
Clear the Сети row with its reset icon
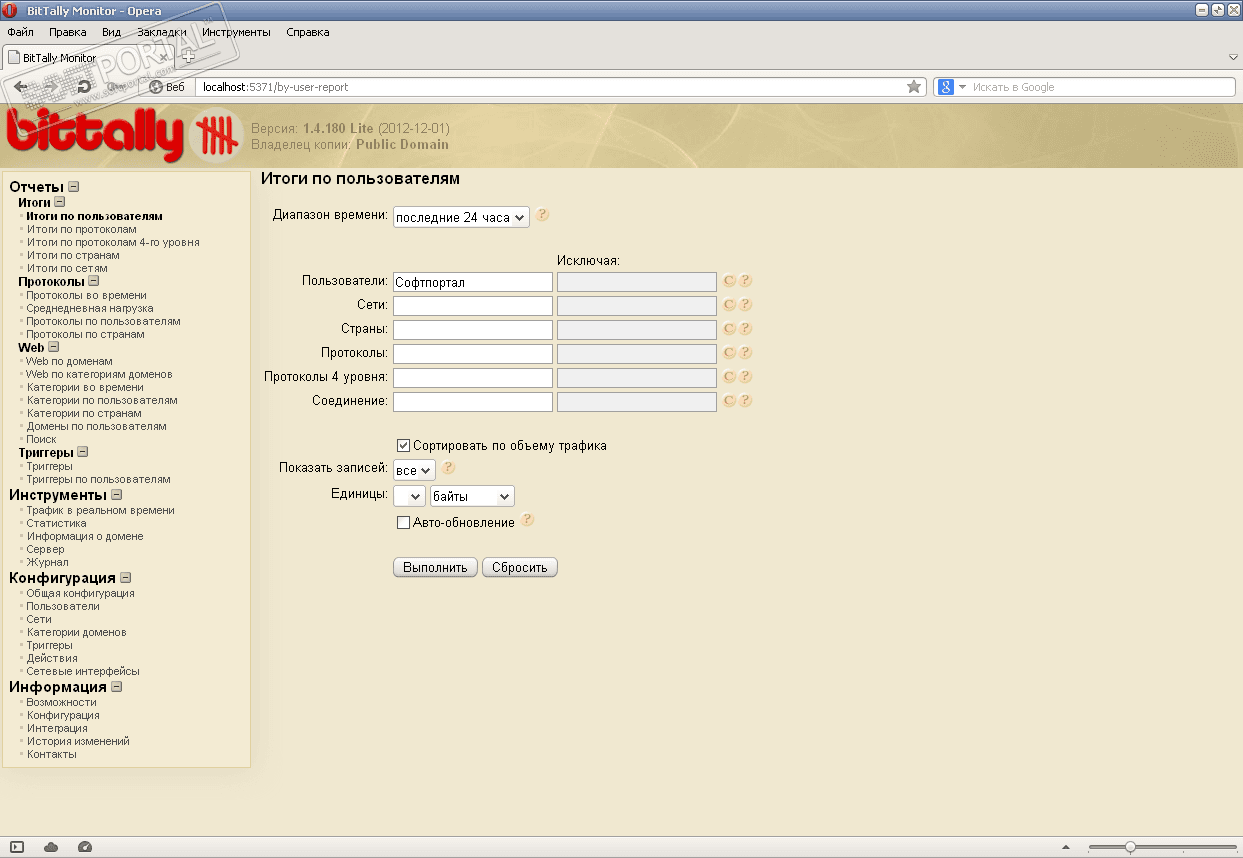coord(729,305)
